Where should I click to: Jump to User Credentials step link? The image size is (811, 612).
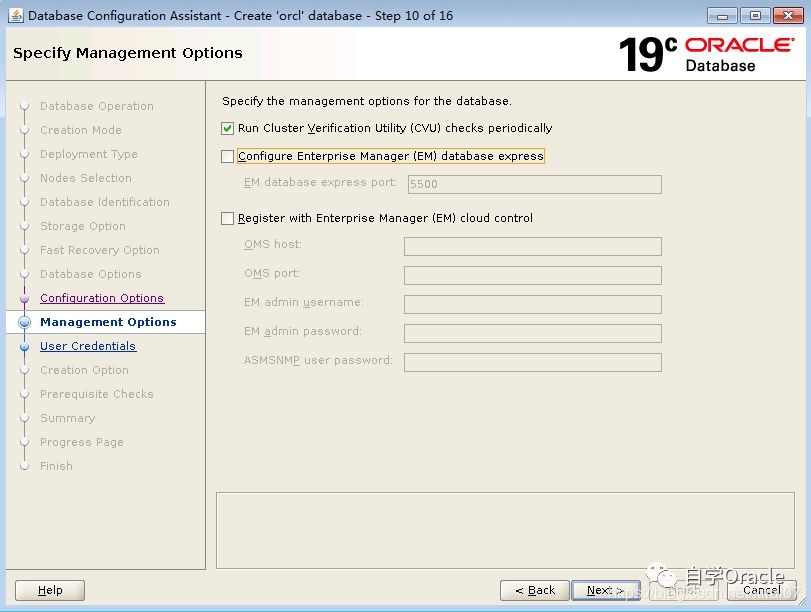(88, 346)
